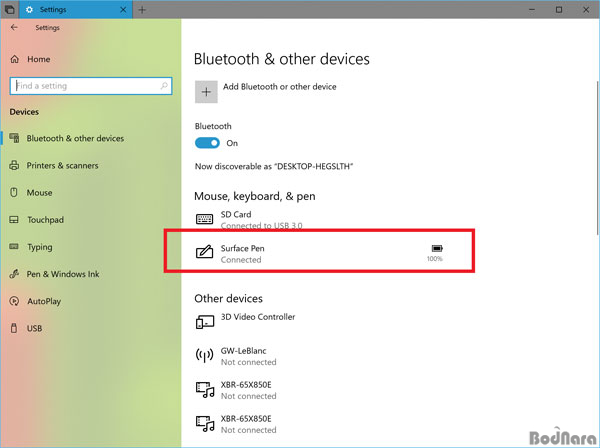Open the Home page
This screenshot has height=448, width=600.
pyautogui.click(x=31, y=59)
